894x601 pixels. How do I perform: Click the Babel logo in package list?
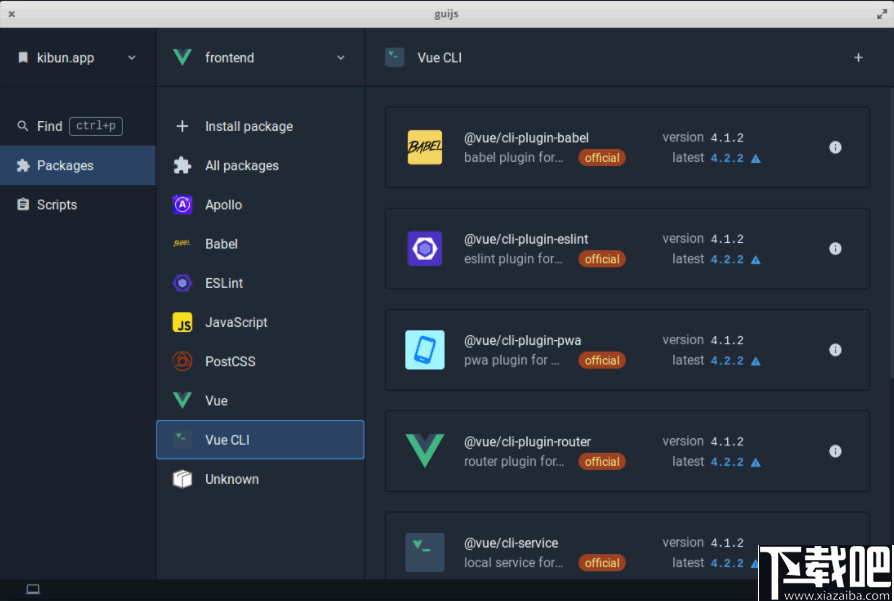425,148
